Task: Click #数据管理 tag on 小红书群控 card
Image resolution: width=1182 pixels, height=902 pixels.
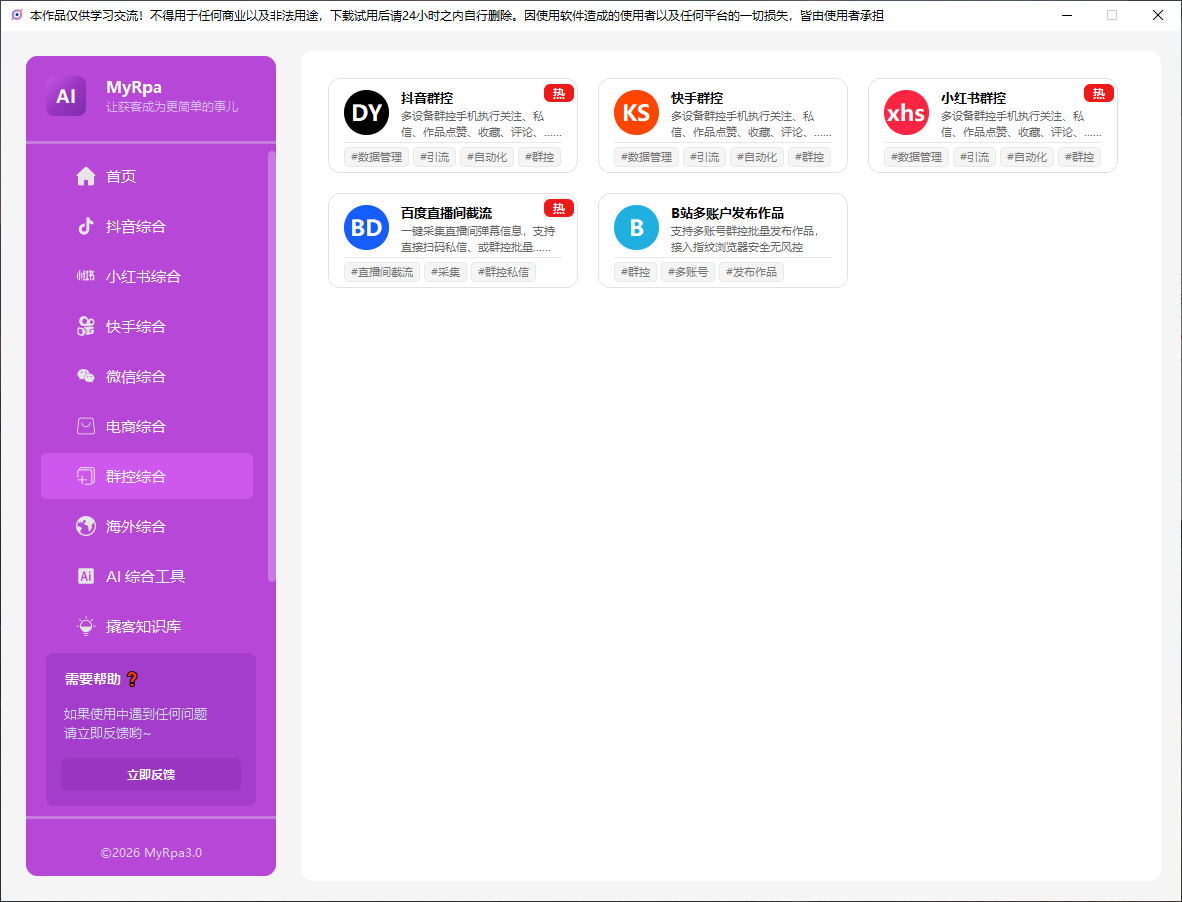Action: click(x=917, y=157)
